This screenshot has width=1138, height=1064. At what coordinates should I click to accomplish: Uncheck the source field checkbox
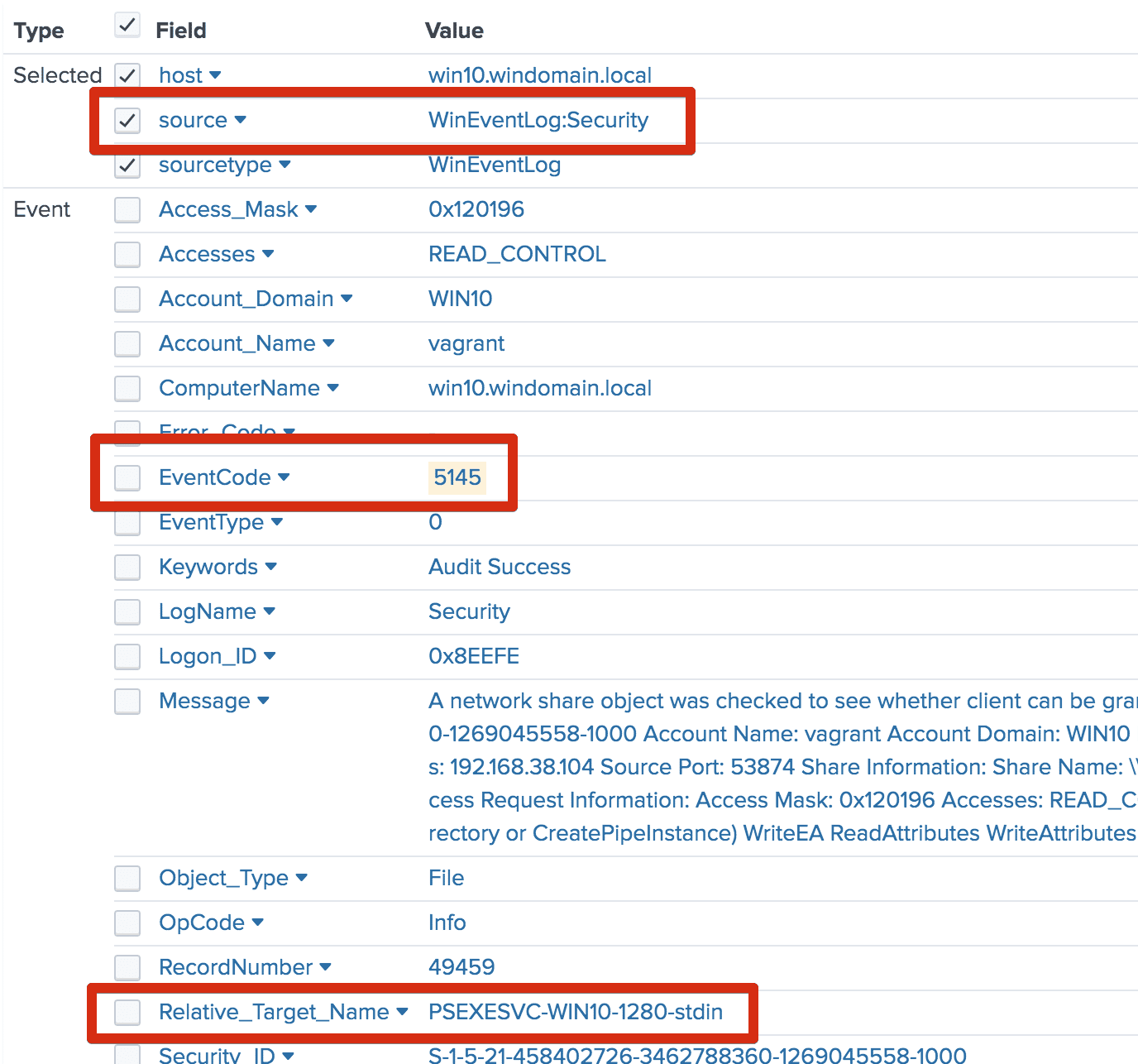[127, 121]
